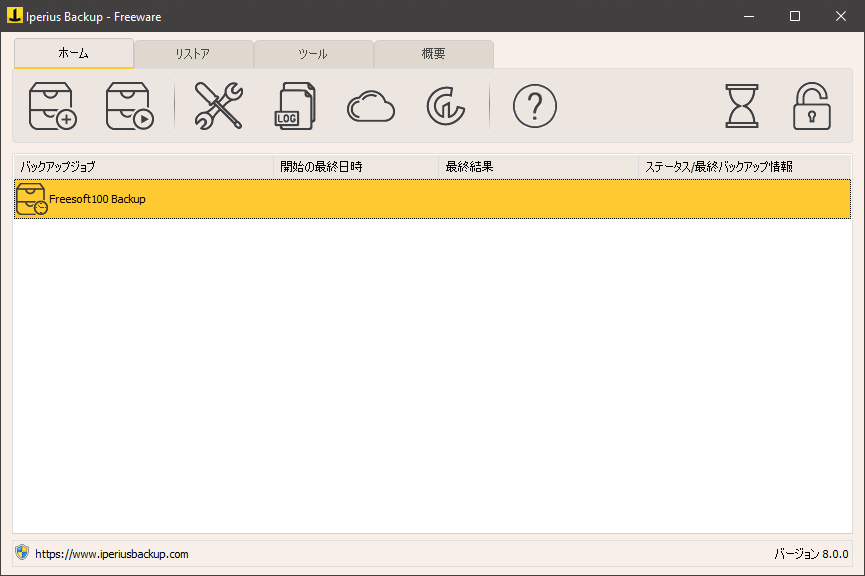Viewport: 865px width, 576px height.
Task: Switch to the ホーム tab
Action: 74,53
